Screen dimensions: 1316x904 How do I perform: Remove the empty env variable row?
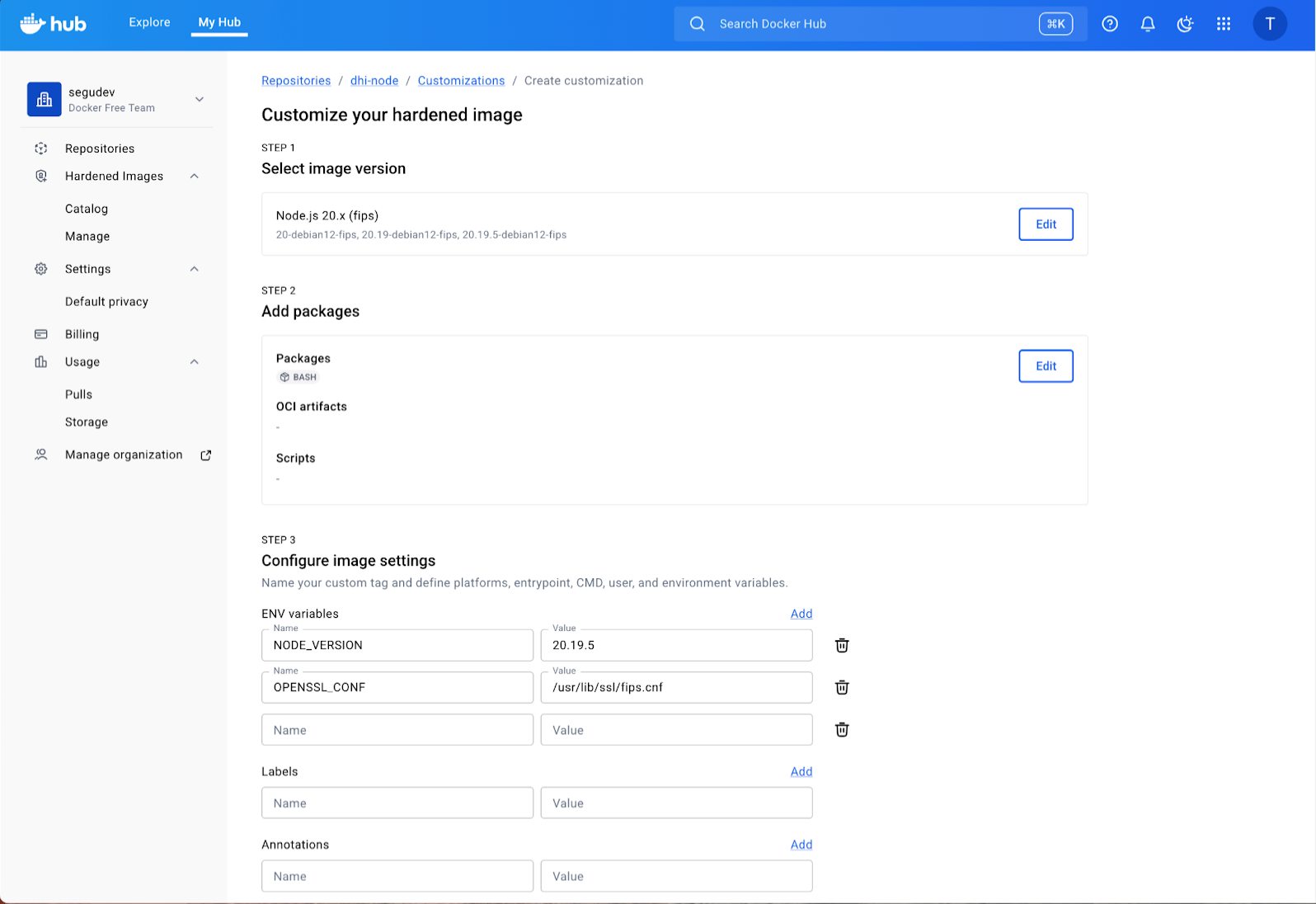[841, 729]
